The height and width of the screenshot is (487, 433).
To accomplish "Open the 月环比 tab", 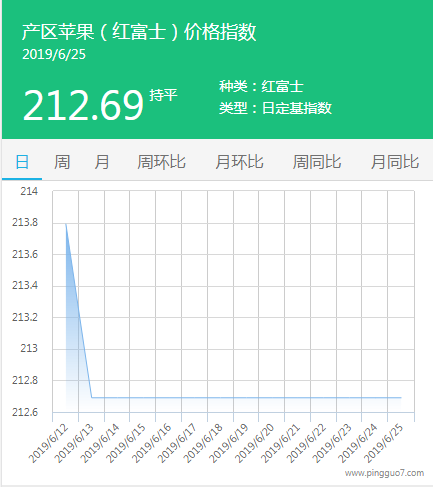I will click(239, 162).
